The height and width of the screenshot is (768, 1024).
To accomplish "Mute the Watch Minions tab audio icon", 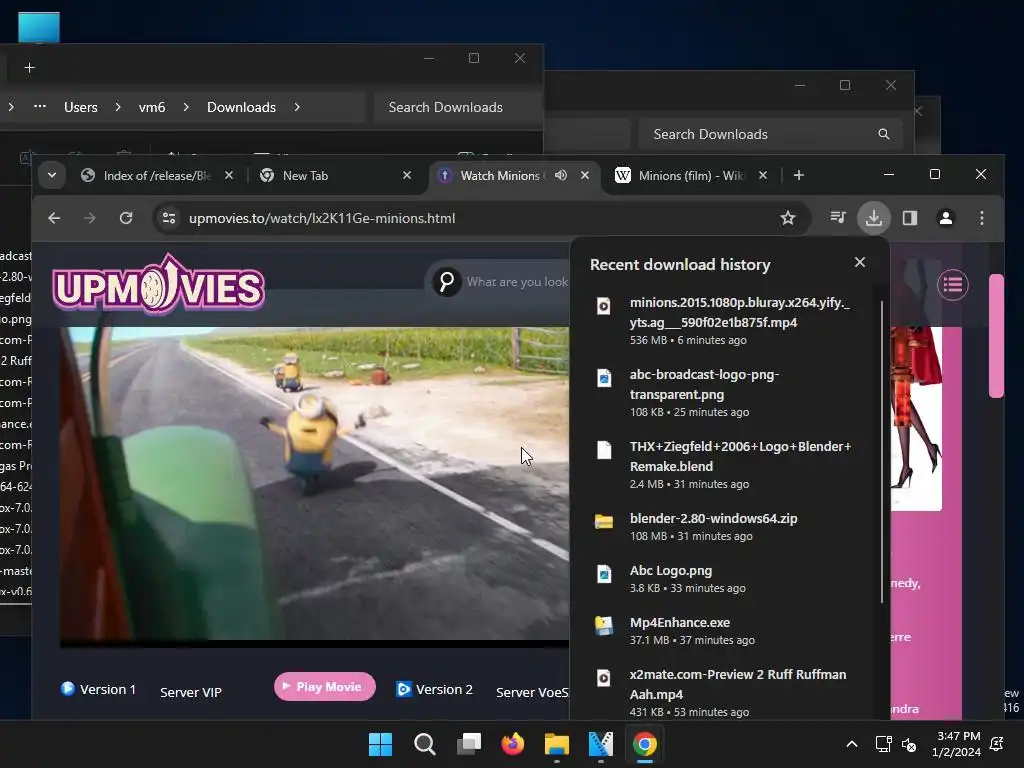I will [x=560, y=175].
